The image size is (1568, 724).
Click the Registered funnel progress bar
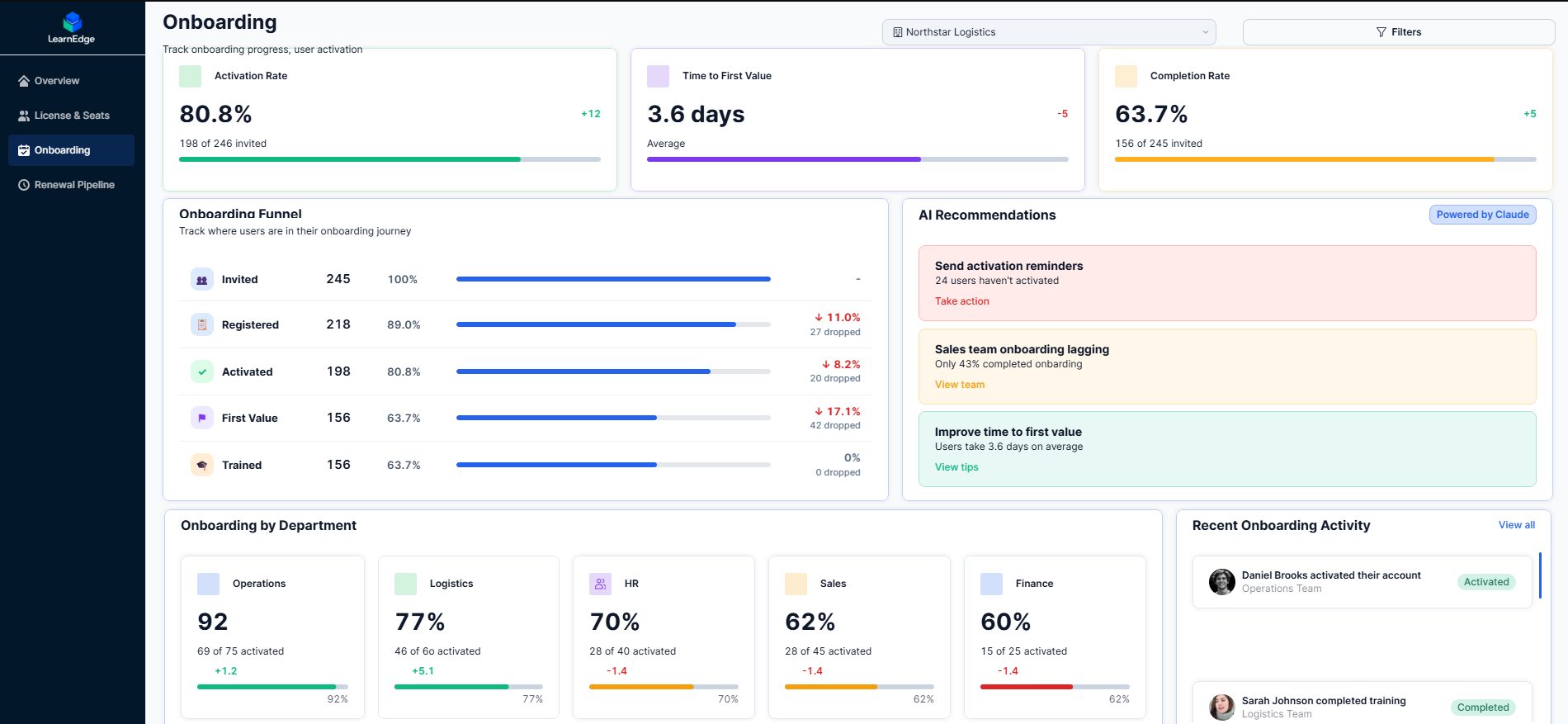click(613, 324)
